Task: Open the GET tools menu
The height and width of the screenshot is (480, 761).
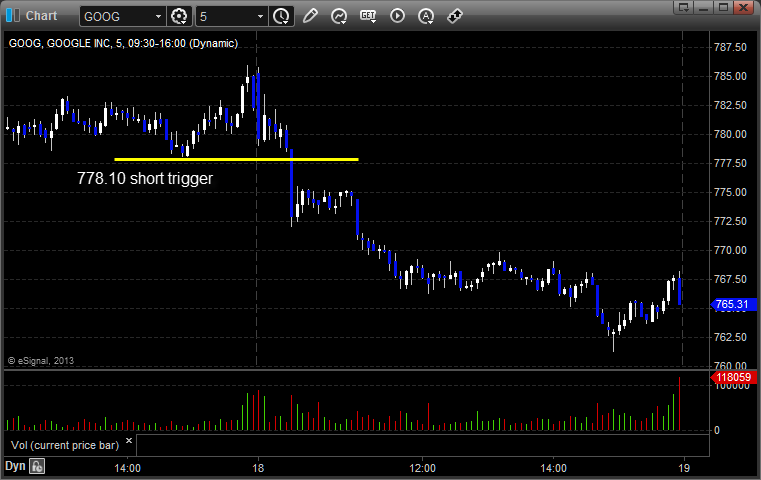Action: click(368, 16)
